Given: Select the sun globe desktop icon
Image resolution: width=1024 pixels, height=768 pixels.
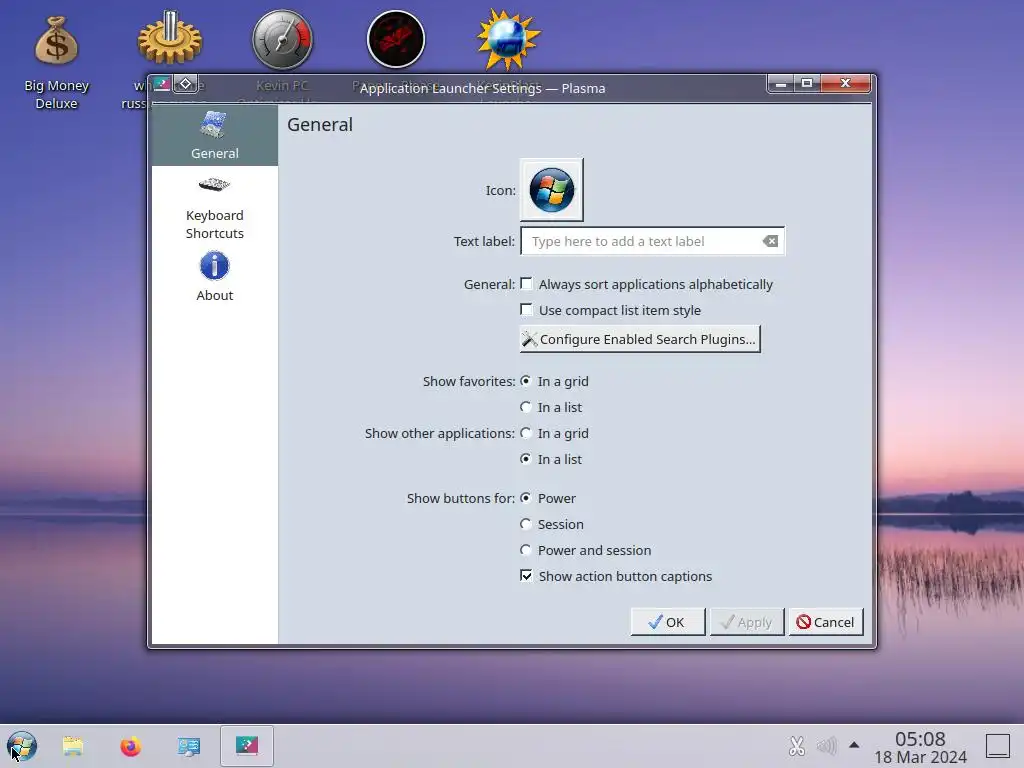Looking at the screenshot, I should [508, 39].
